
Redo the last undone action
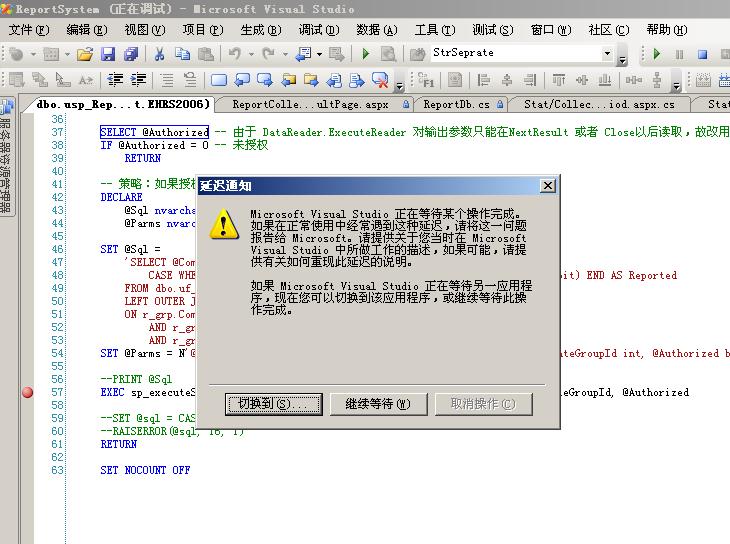269,54
